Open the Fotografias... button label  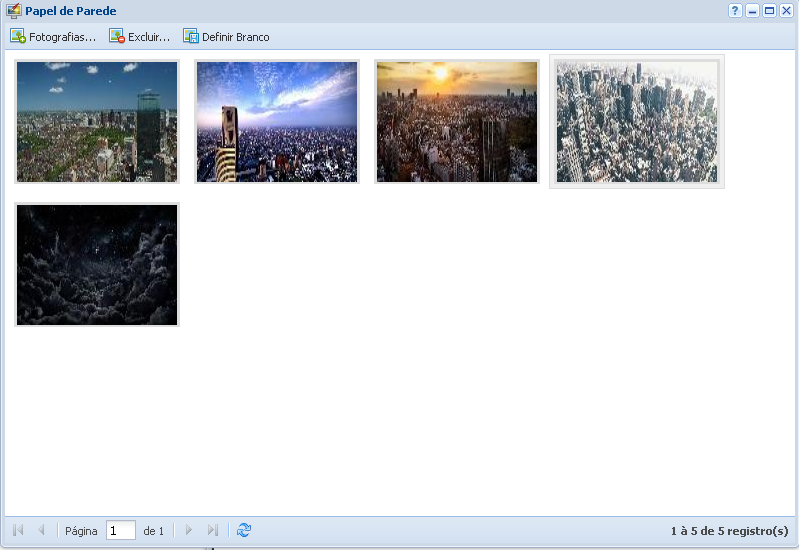tap(62, 37)
